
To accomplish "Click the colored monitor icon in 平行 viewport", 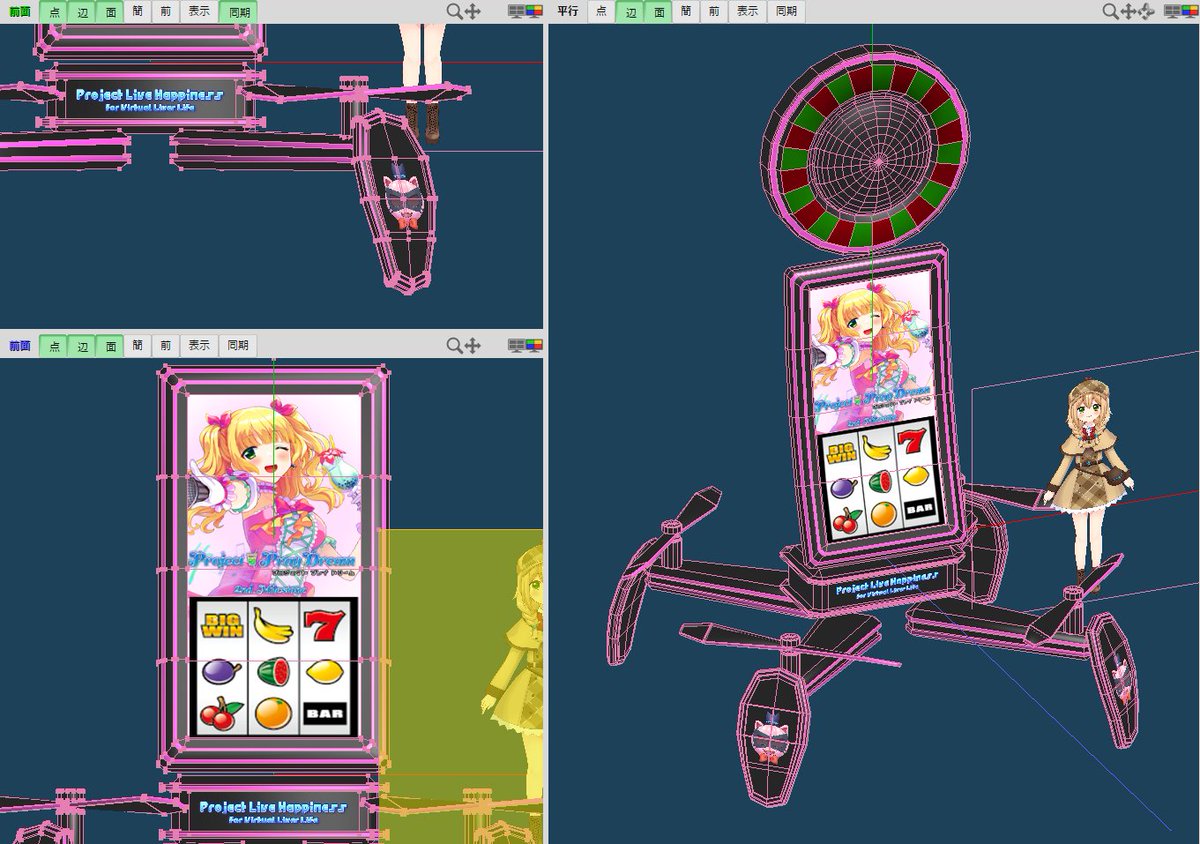I will pyautogui.click(x=1190, y=11).
